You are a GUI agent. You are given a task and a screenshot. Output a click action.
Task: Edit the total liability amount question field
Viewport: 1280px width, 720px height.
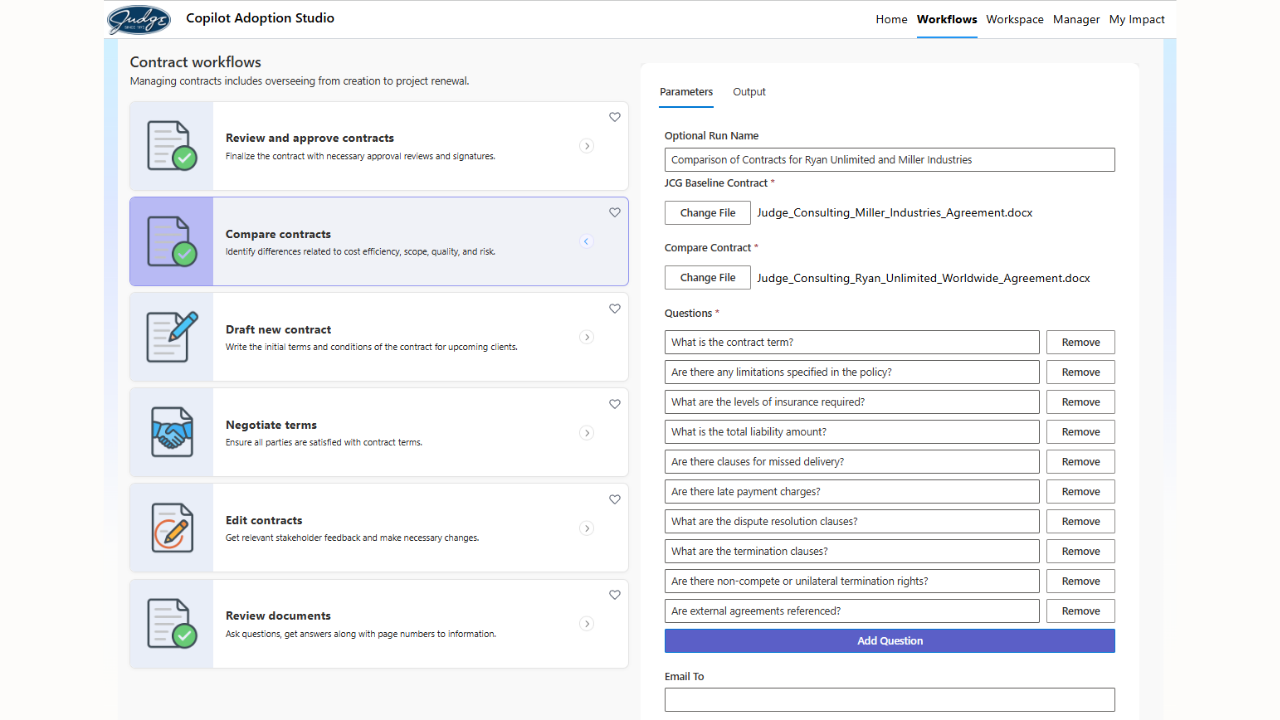pyautogui.click(x=852, y=432)
